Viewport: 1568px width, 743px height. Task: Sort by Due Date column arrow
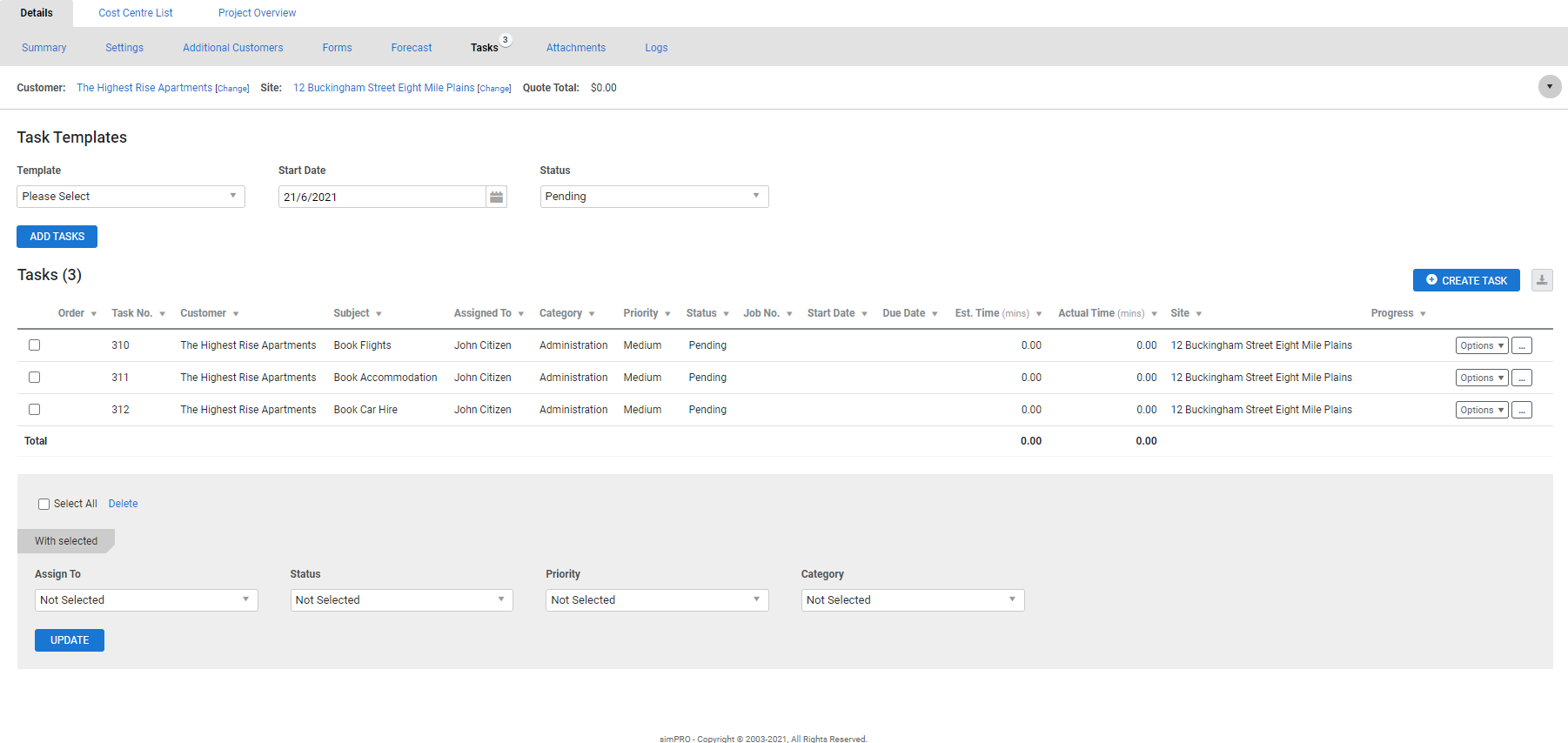tap(935, 314)
